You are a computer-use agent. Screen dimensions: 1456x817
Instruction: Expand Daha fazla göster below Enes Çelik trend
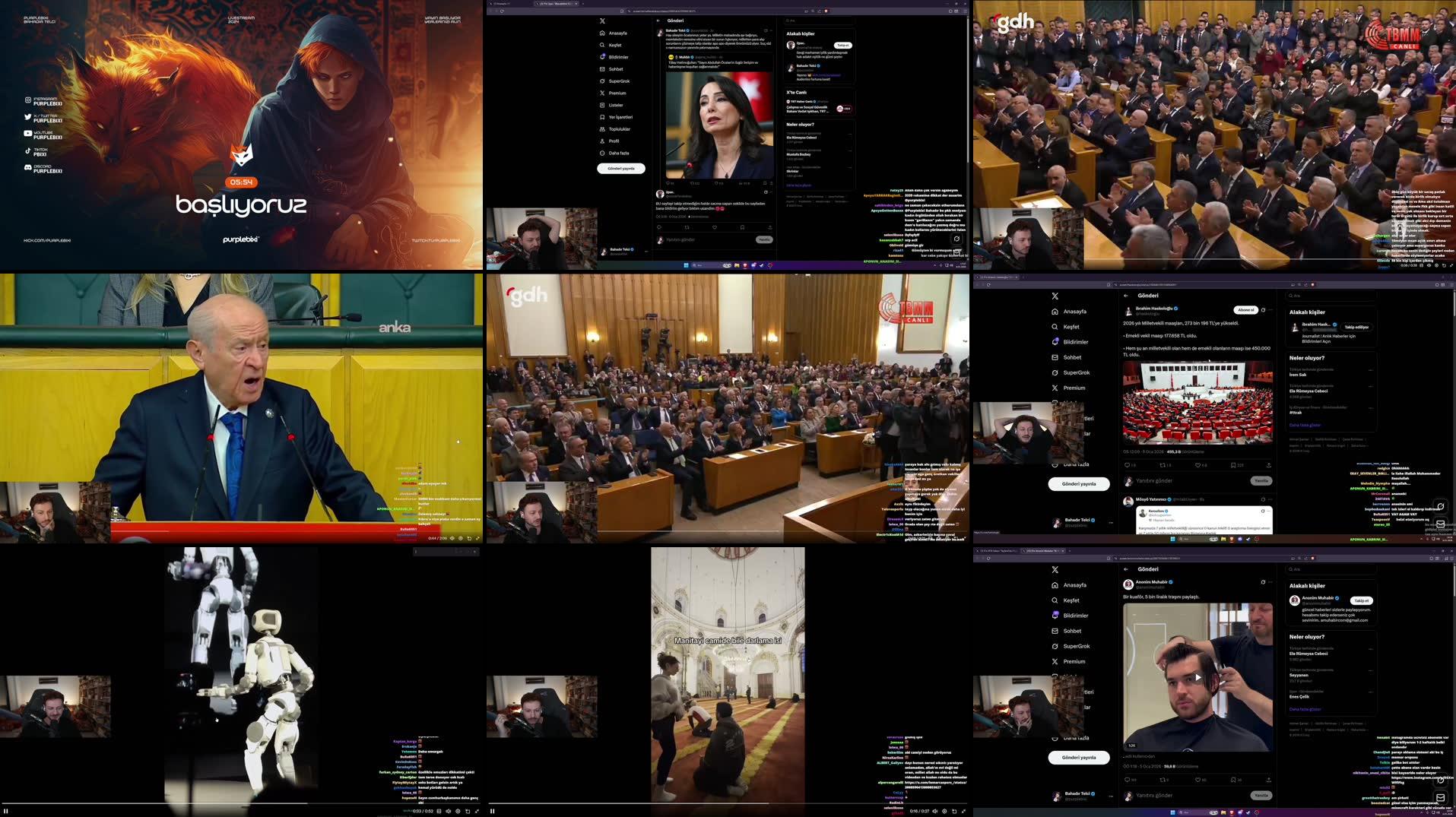(x=1305, y=709)
